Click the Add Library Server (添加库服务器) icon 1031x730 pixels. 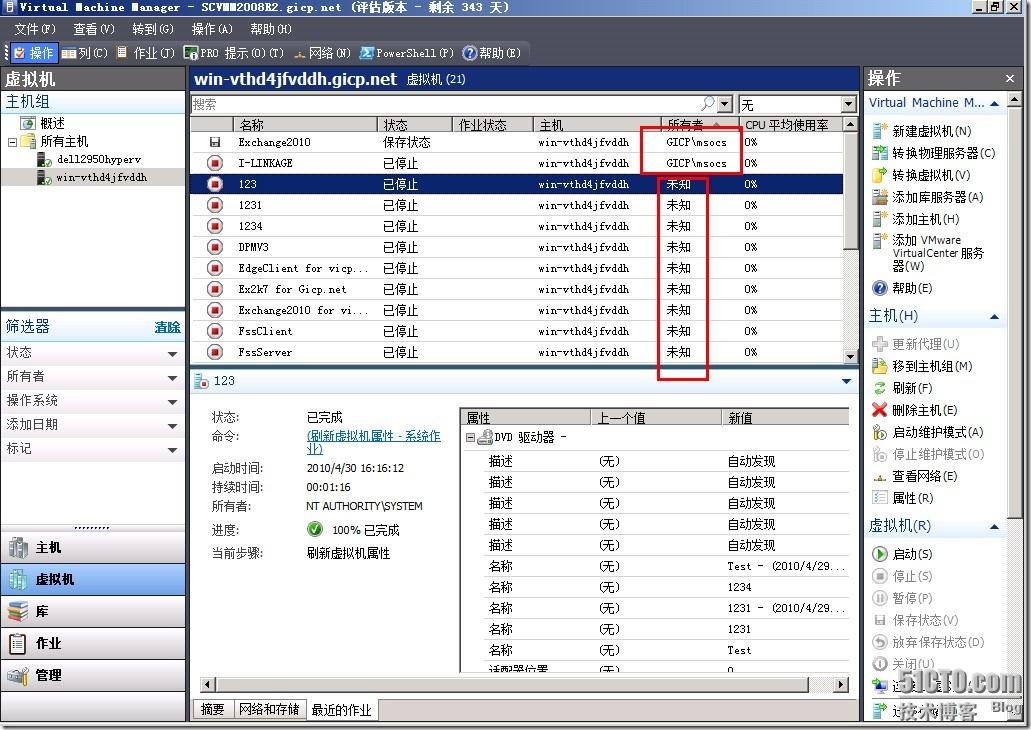[x=879, y=197]
